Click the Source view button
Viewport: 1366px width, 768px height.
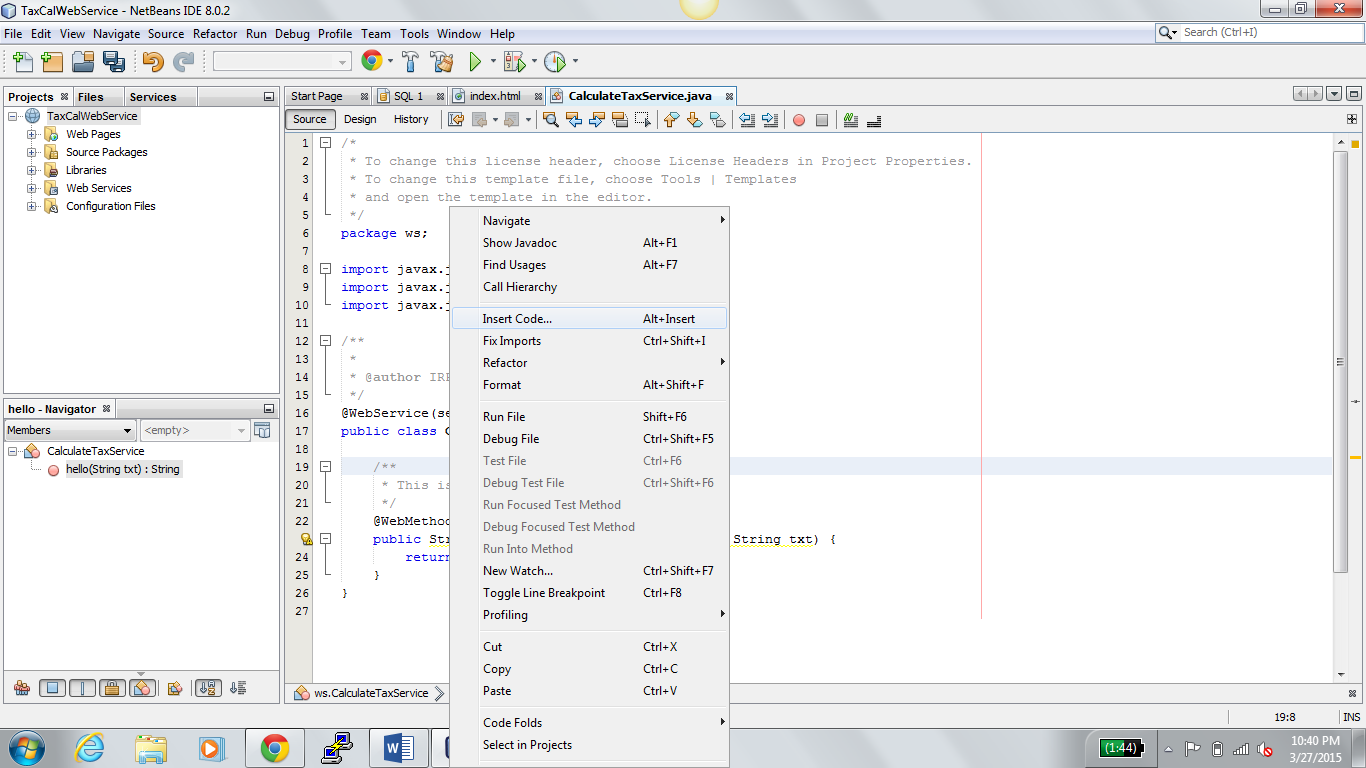click(310, 119)
